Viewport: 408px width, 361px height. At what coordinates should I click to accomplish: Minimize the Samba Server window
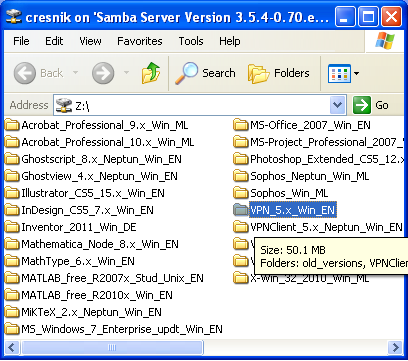pos(345,16)
